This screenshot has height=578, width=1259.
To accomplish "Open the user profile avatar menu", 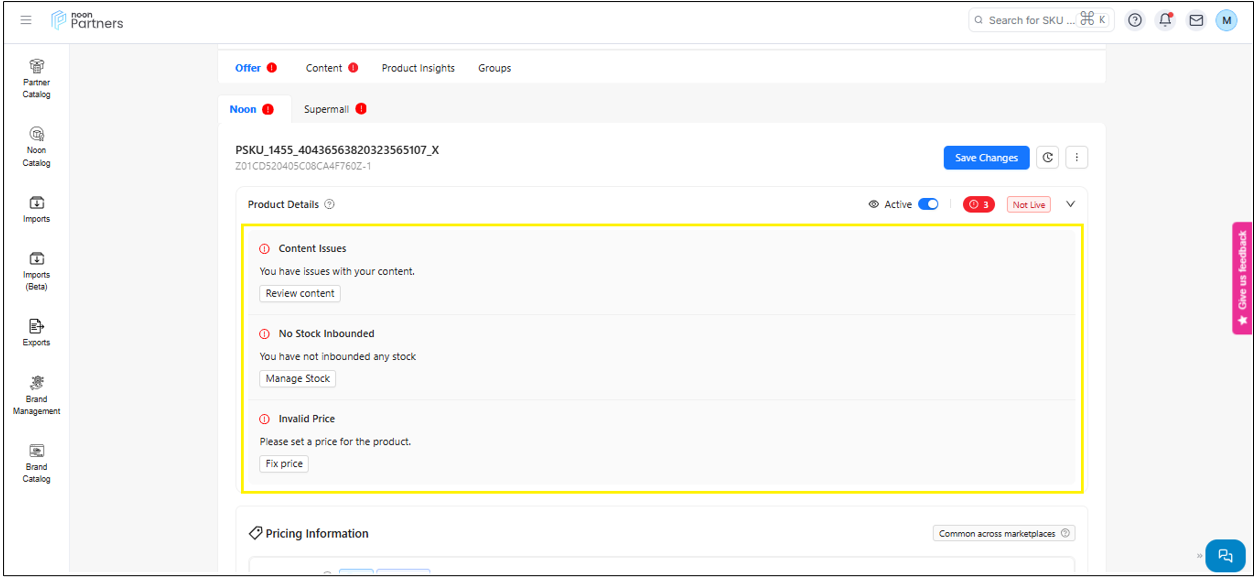I will [x=1226, y=20].
